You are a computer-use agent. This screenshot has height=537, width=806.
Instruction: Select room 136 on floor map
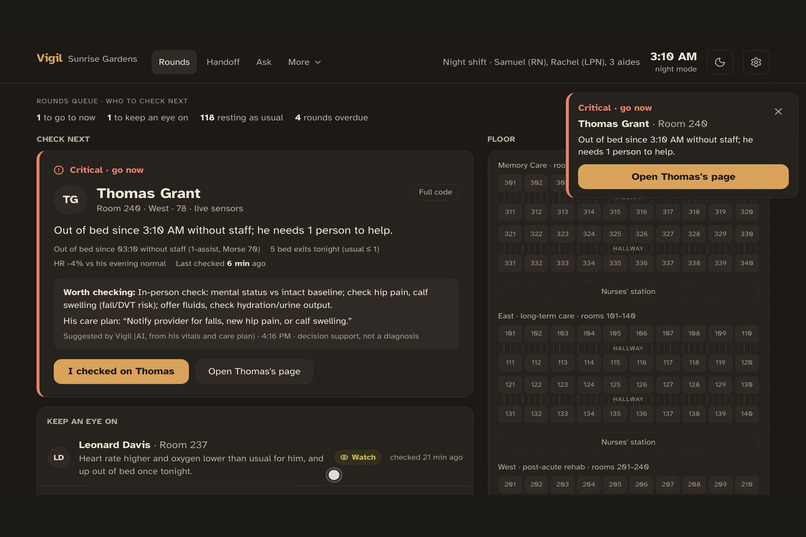[x=642, y=414]
